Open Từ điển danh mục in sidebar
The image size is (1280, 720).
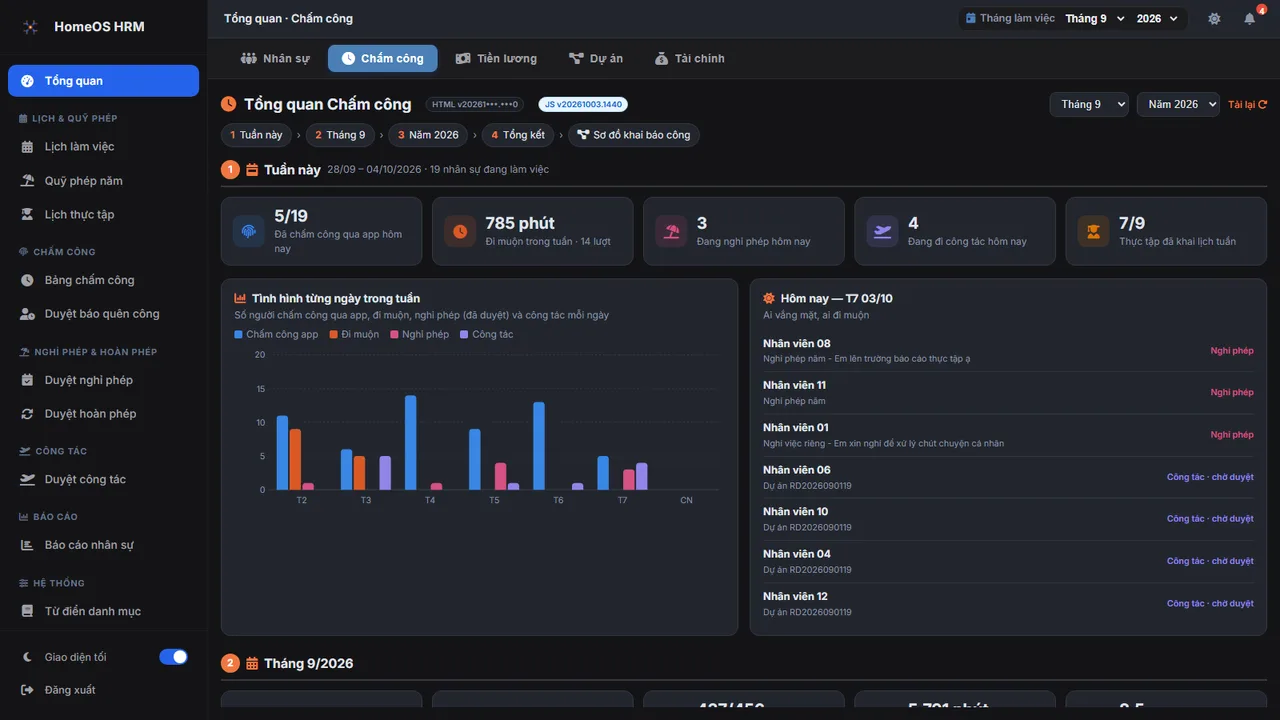(104, 611)
